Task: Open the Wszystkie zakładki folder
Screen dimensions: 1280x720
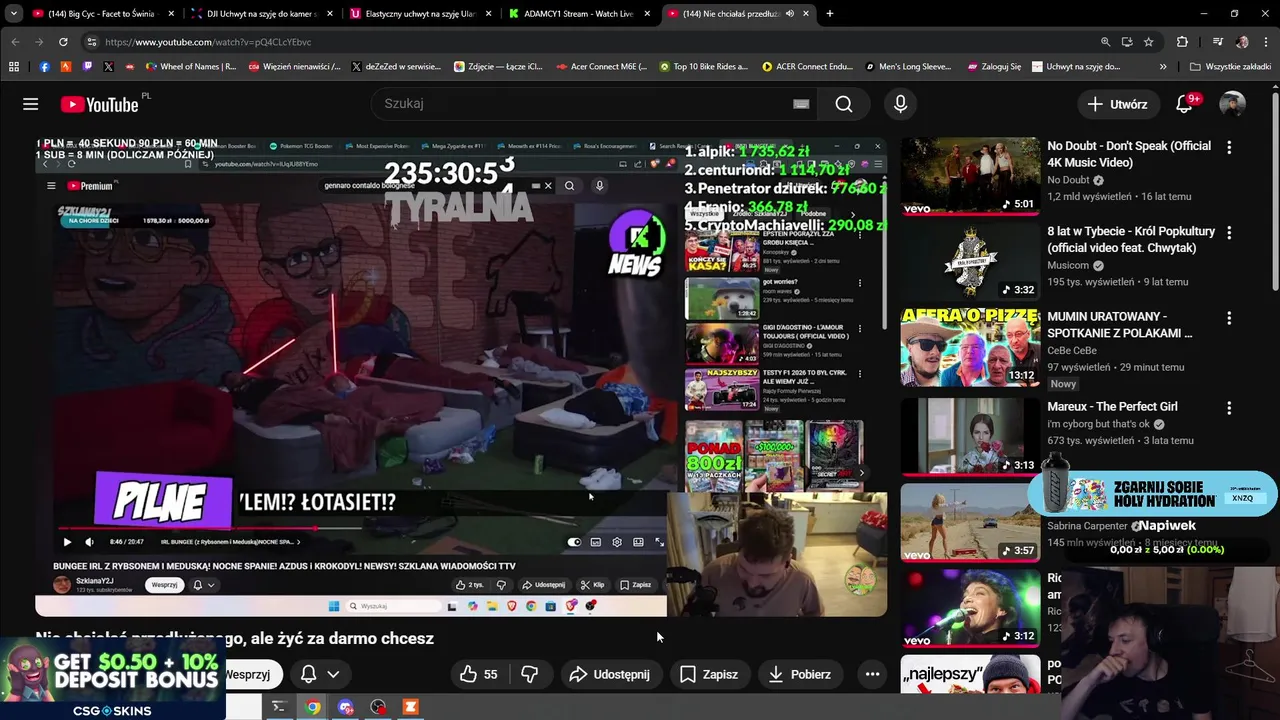Action: [1230, 67]
